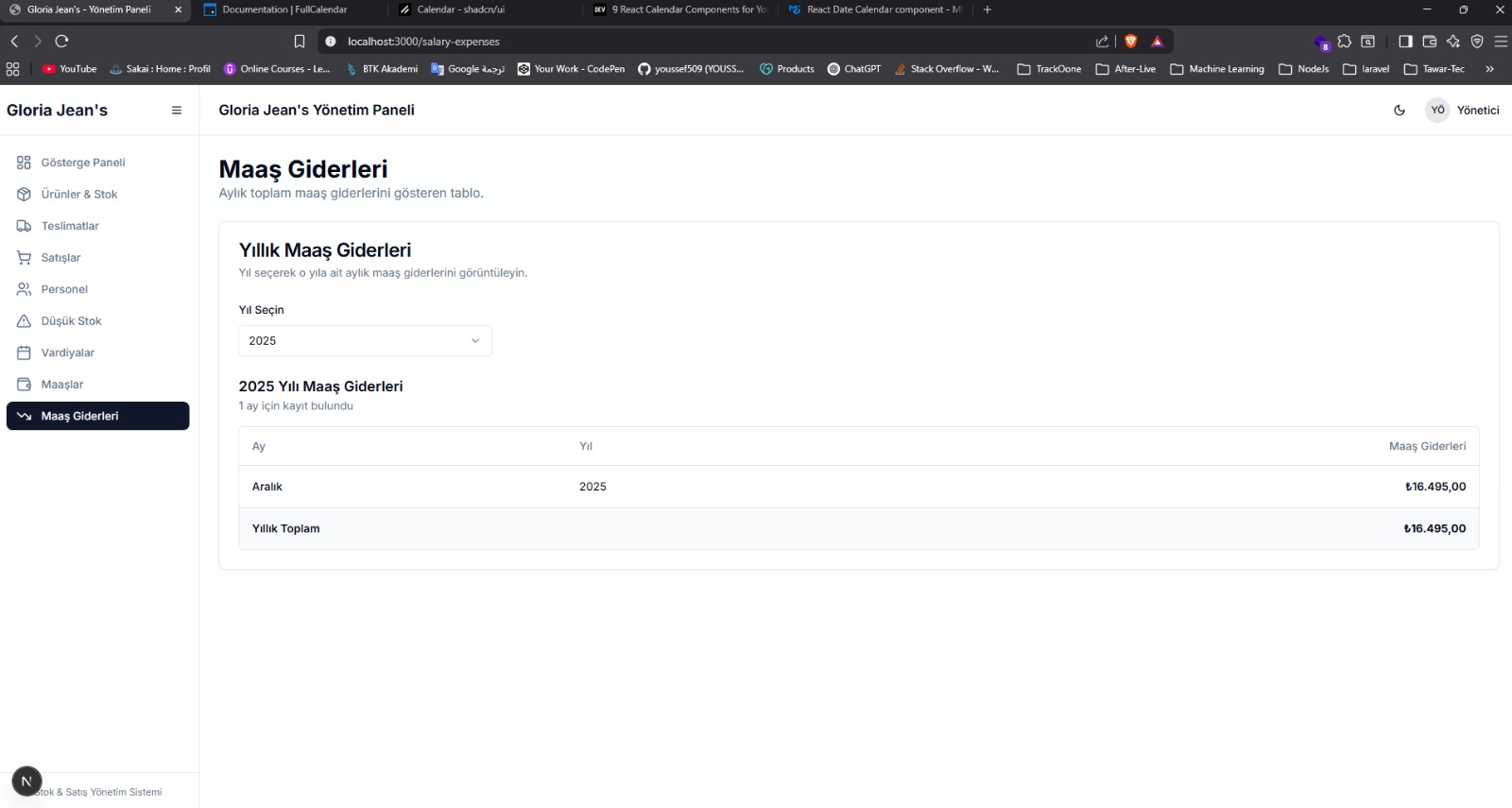Bookmark this page with the bookmark icon

tap(300, 42)
